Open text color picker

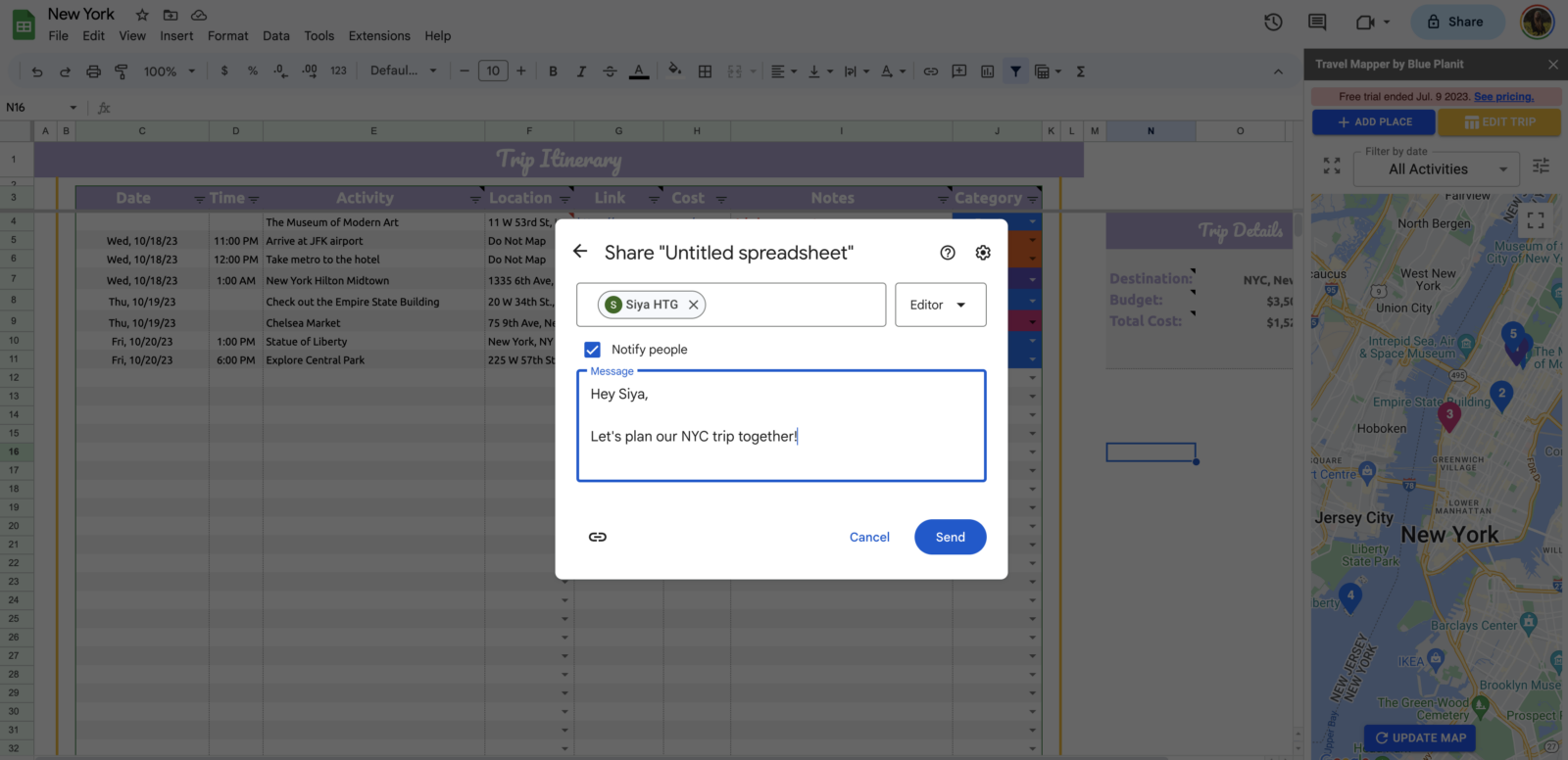coord(639,71)
